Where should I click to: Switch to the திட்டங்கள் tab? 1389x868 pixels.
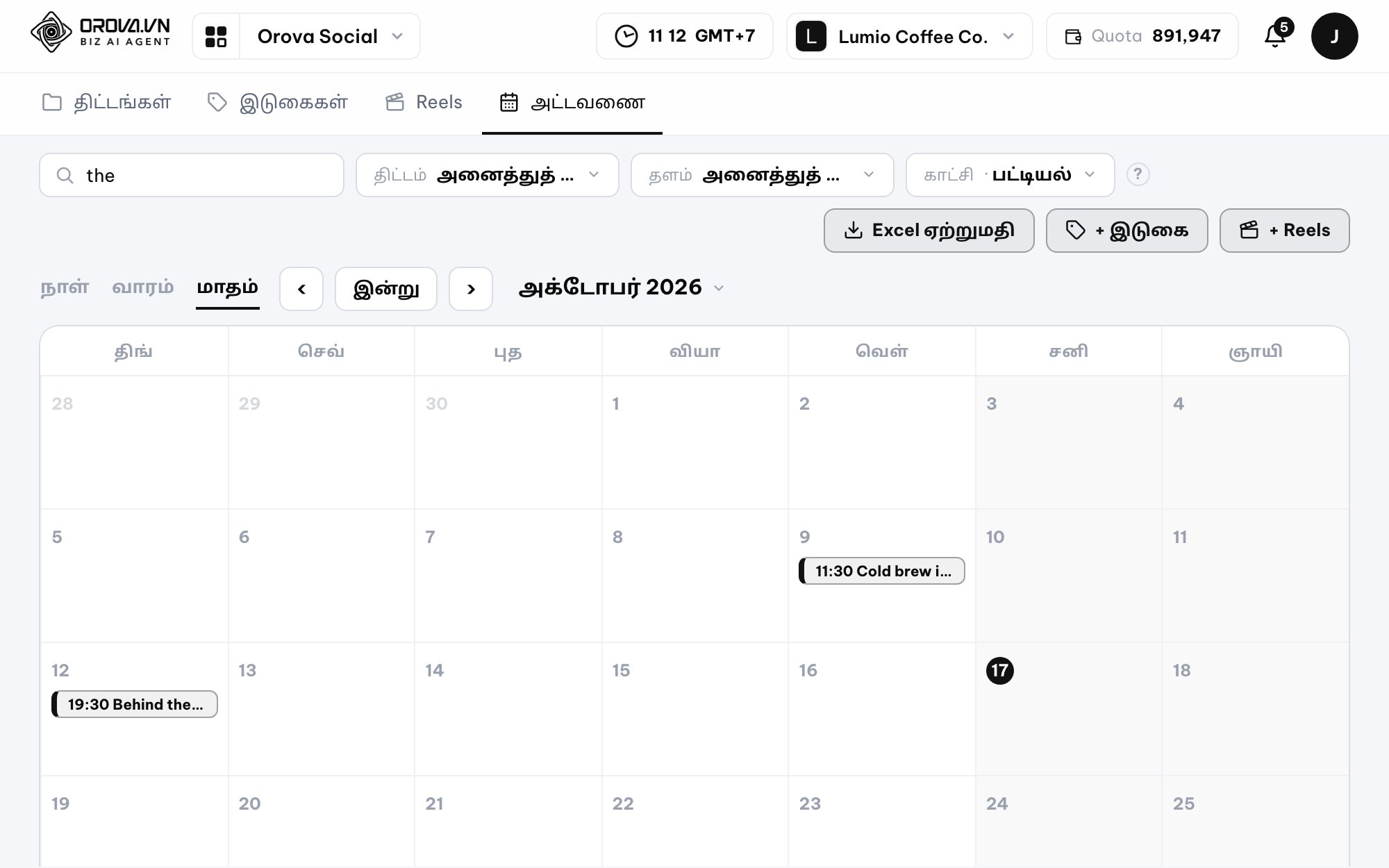point(106,103)
